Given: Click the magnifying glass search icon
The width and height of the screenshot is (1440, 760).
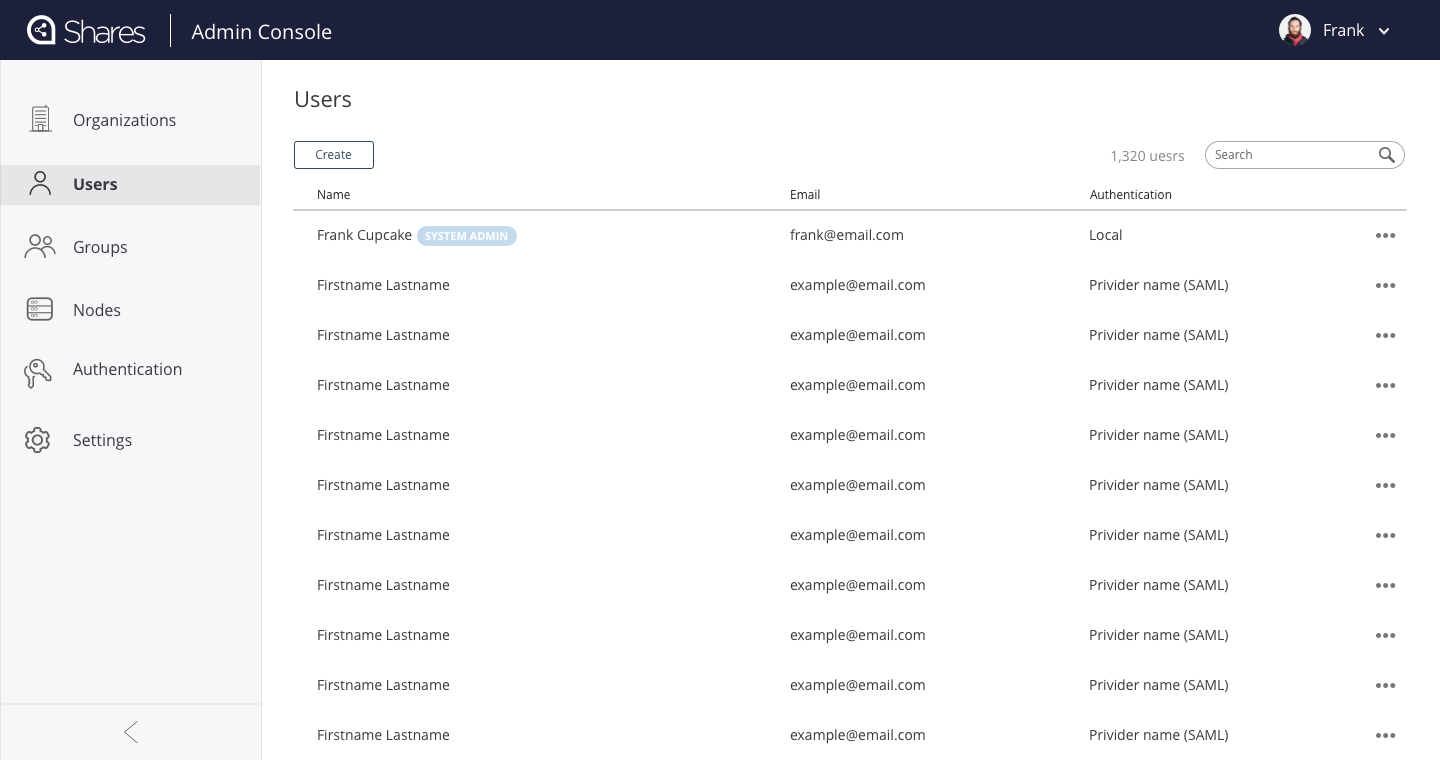Looking at the screenshot, I should pos(1386,155).
